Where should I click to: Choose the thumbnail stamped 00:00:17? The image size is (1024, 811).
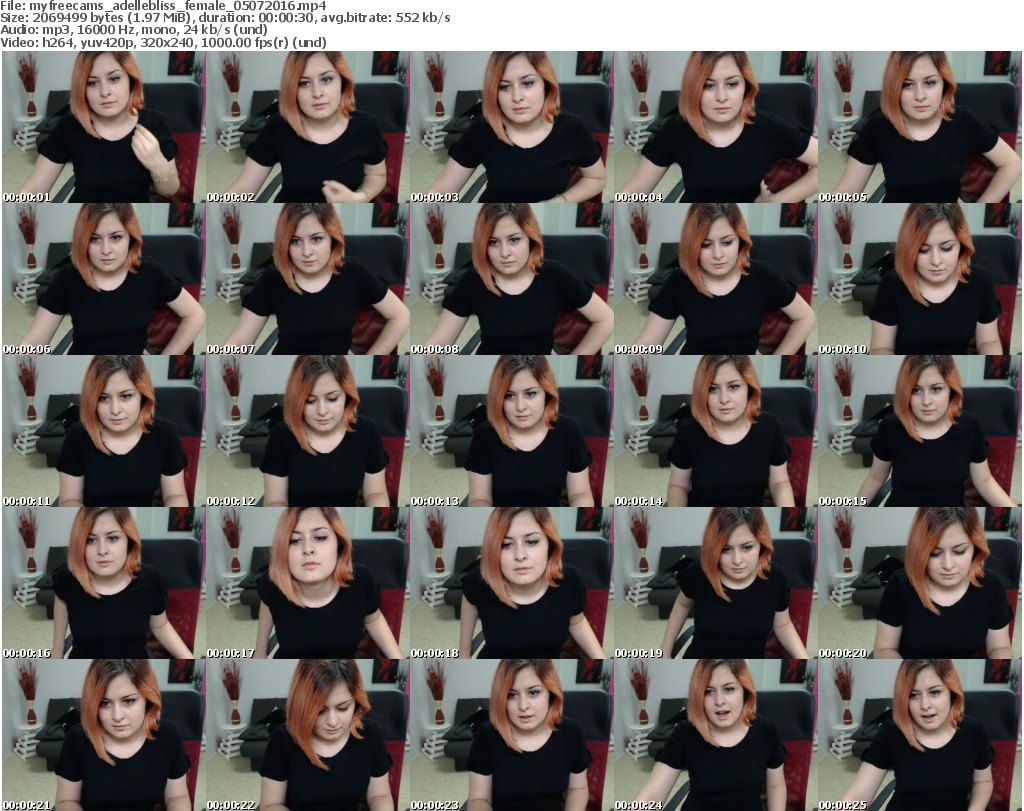point(308,583)
